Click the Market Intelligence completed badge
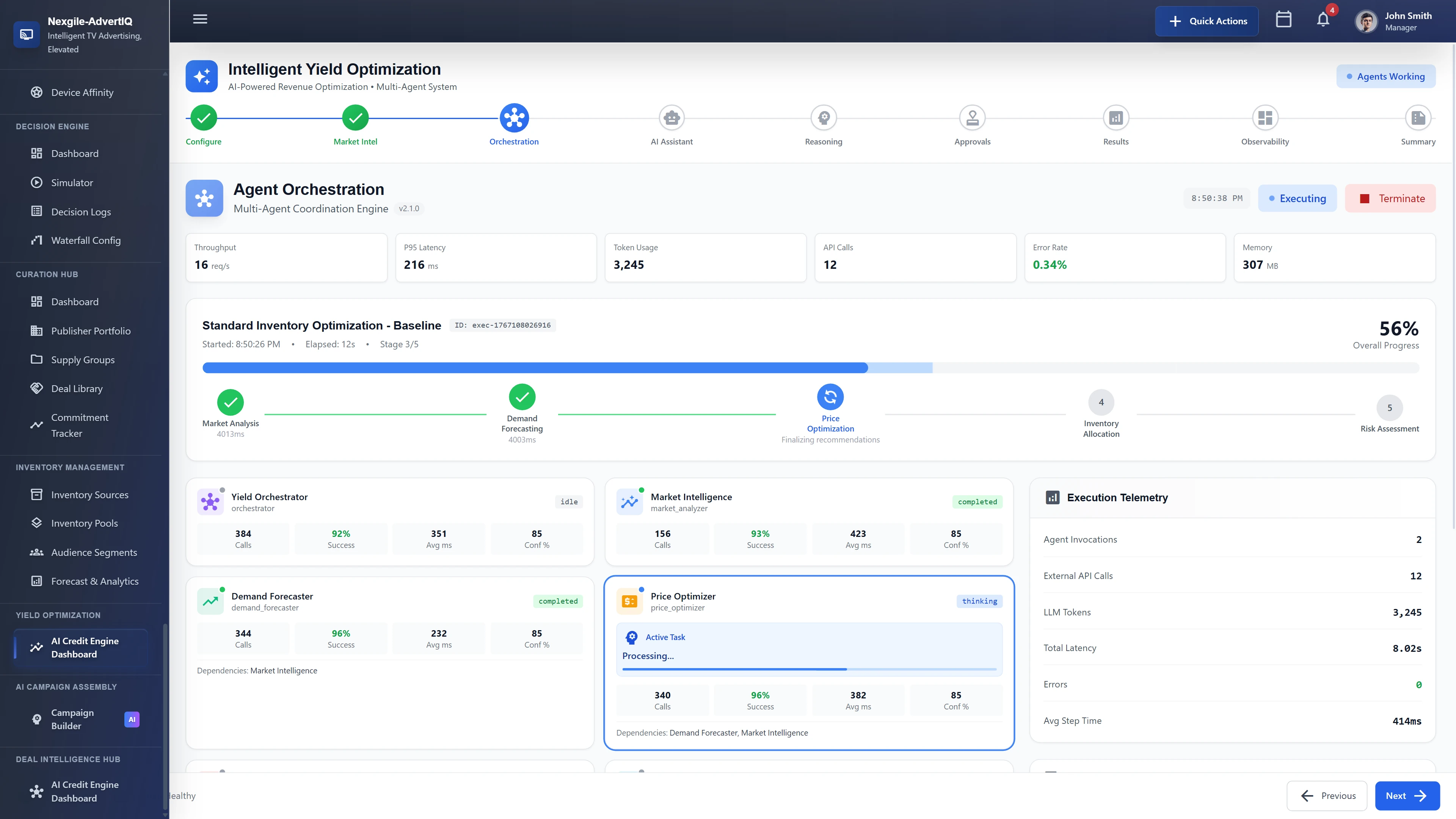This screenshot has width=1456, height=819. pos(977,501)
